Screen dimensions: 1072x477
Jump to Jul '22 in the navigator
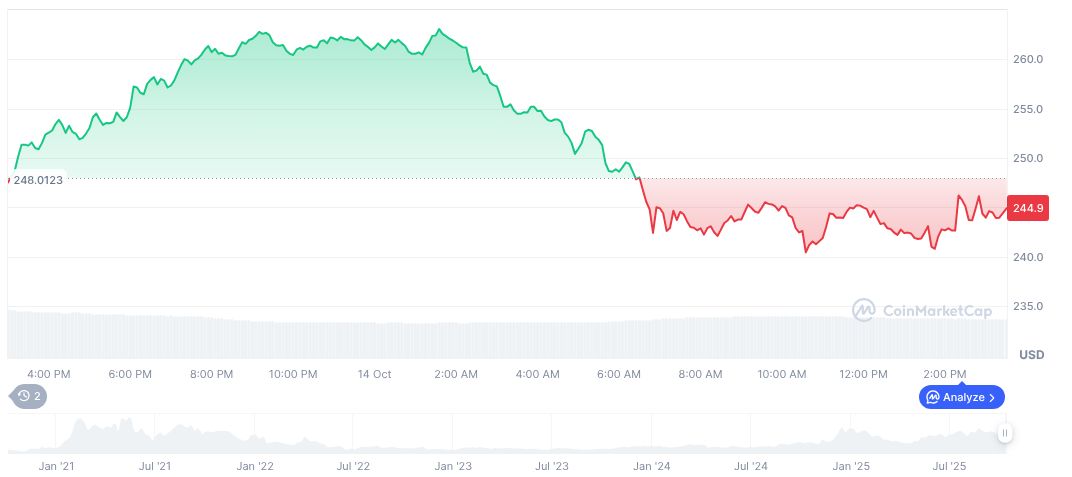[x=353, y=466]
